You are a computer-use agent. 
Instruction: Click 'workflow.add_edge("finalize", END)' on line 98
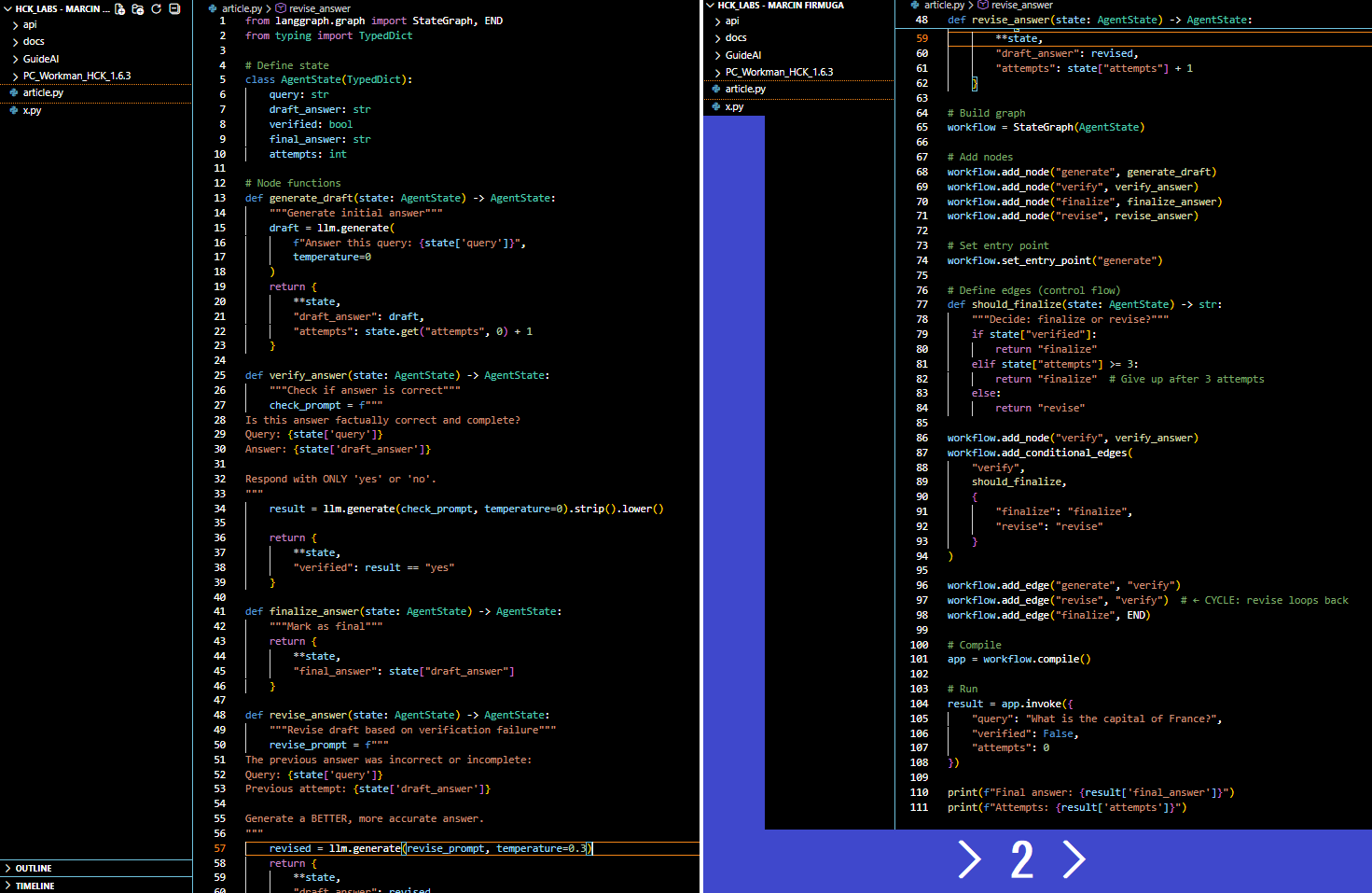[x=1048, y=615]
